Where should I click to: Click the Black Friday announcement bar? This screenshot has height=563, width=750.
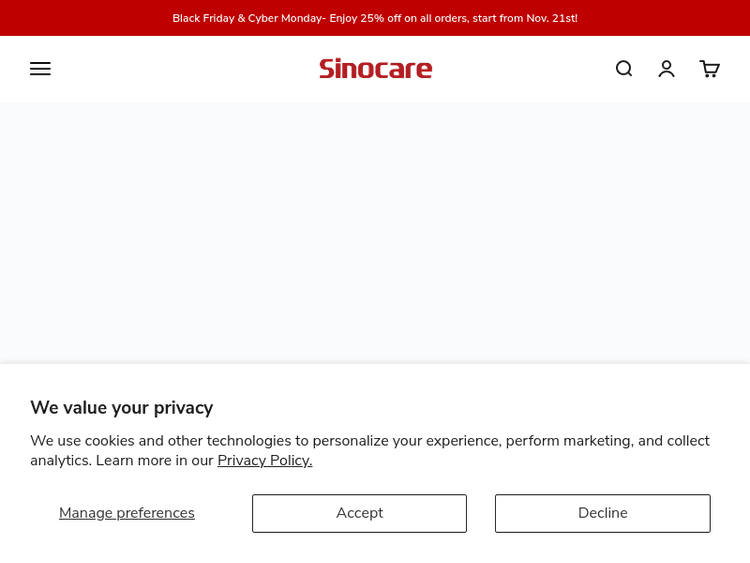point(375,18)
